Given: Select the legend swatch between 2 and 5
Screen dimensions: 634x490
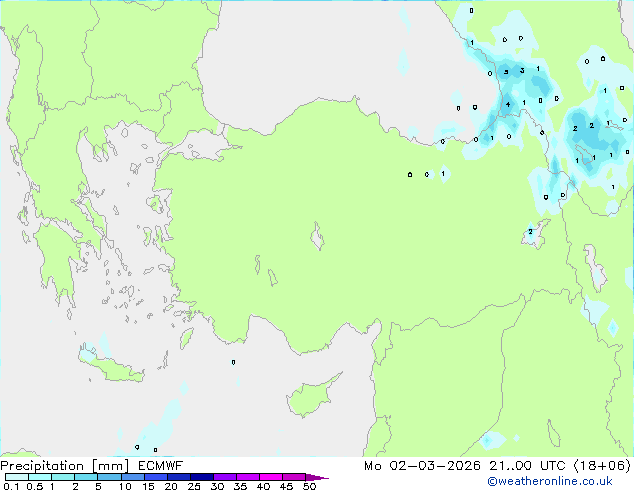Looking at the screenshot, I should point(86,477).
